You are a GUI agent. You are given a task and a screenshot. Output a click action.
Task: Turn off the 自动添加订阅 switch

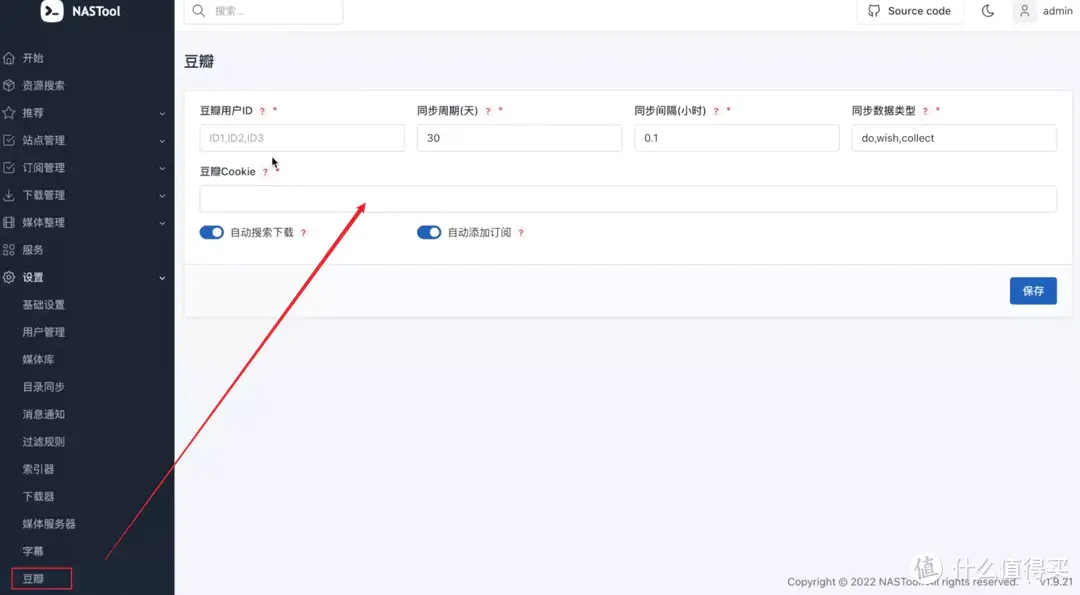(429, 232)
